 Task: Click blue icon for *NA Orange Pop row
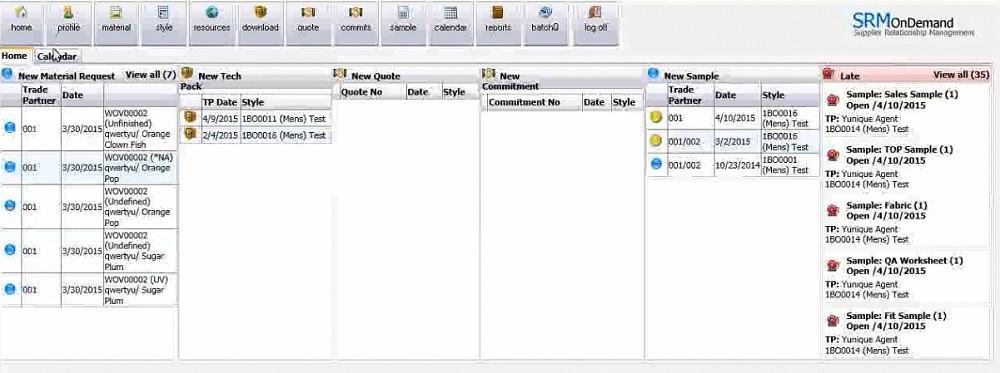(x=10, y=166)
